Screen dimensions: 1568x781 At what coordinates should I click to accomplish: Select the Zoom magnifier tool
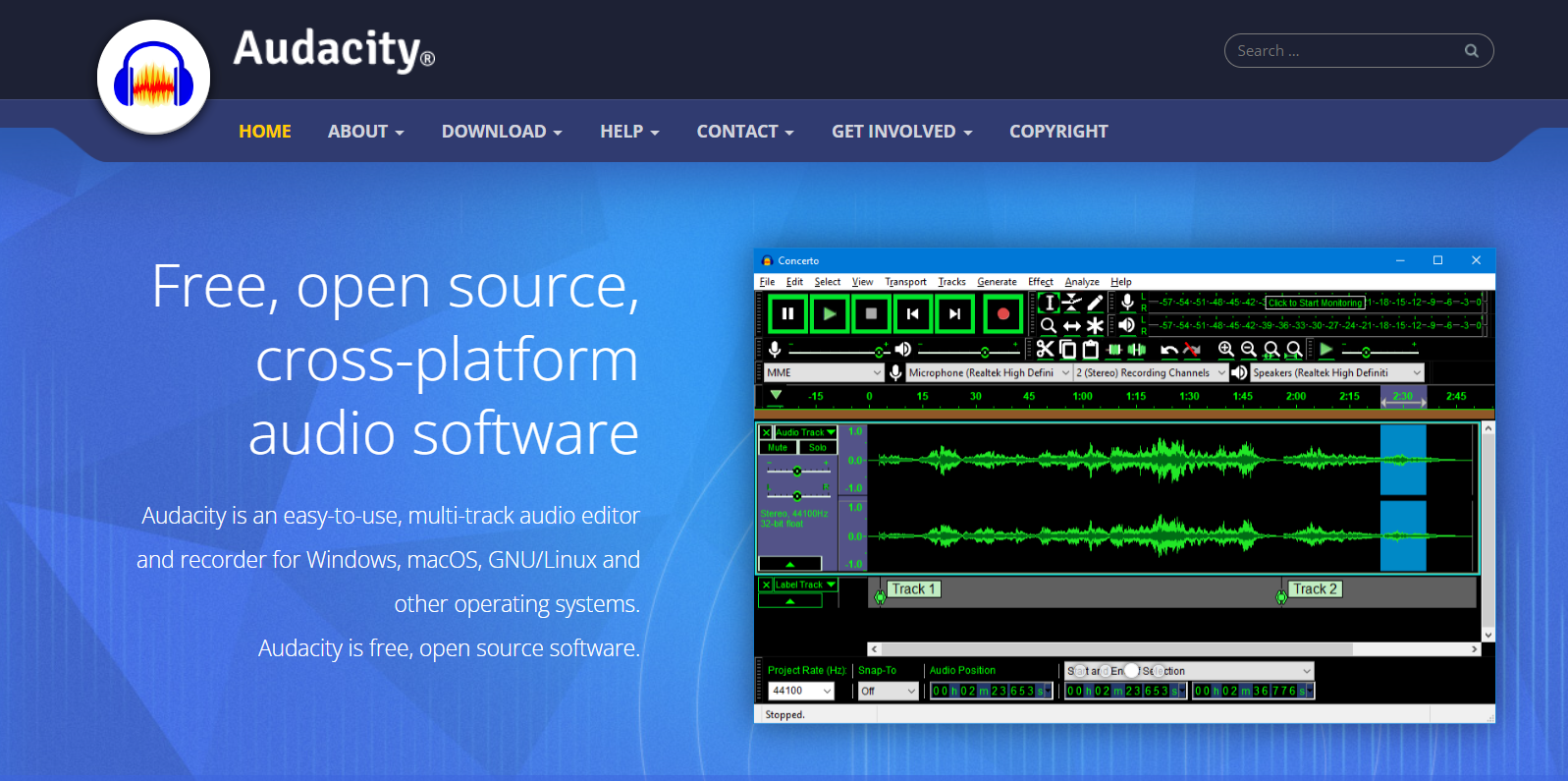click(1049, 325)
